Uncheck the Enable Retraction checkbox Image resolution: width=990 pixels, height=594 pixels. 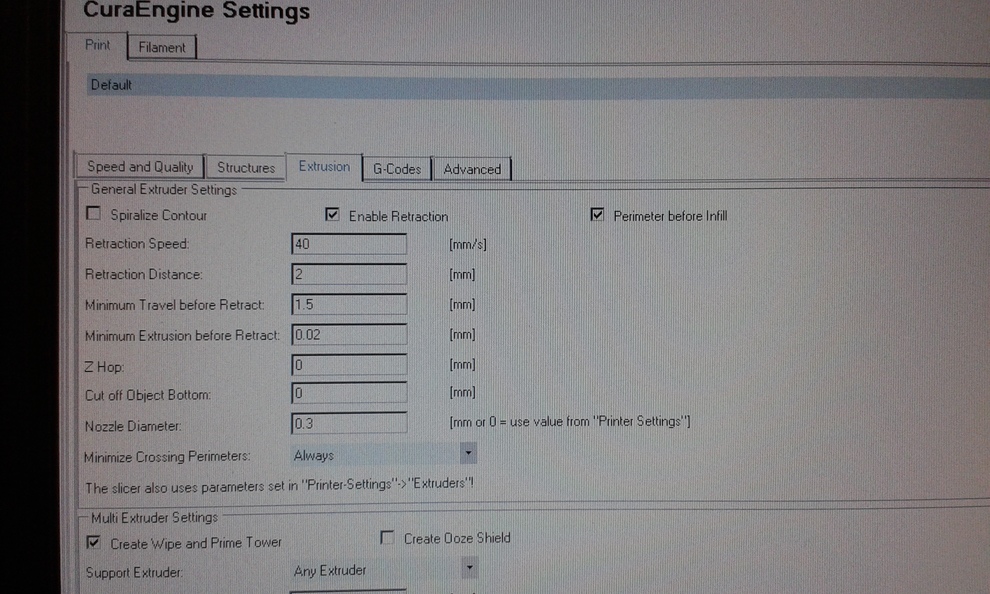pyautogui.click(x=333, y=215)
